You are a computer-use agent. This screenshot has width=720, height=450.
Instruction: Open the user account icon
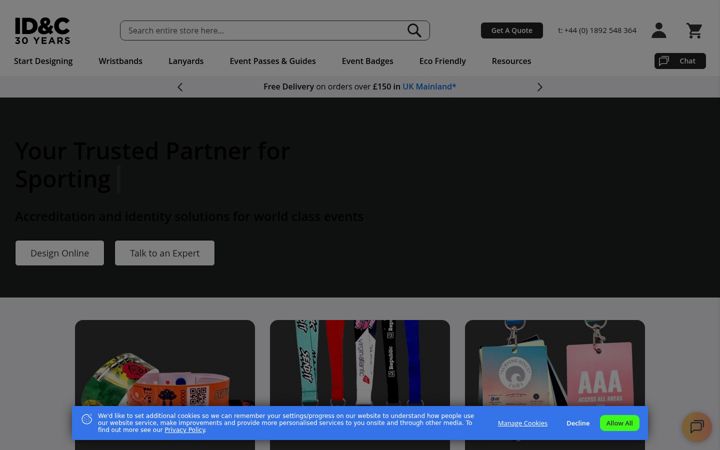coord(658,30)
